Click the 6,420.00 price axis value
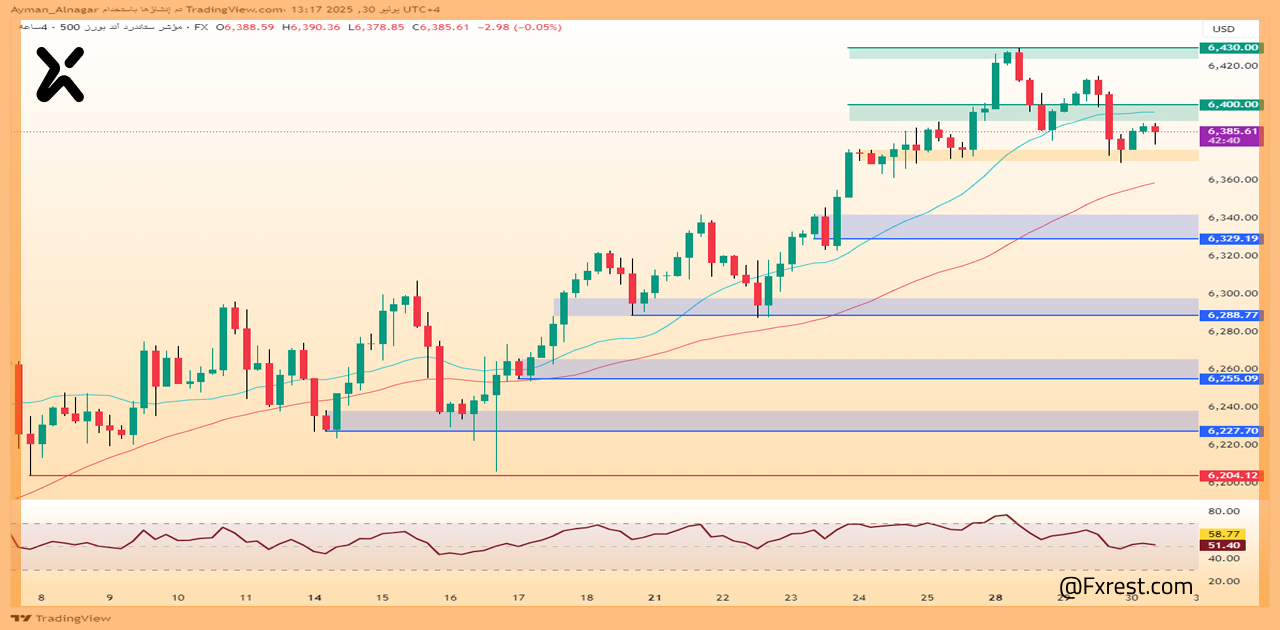 click(x=1231, y=66)
